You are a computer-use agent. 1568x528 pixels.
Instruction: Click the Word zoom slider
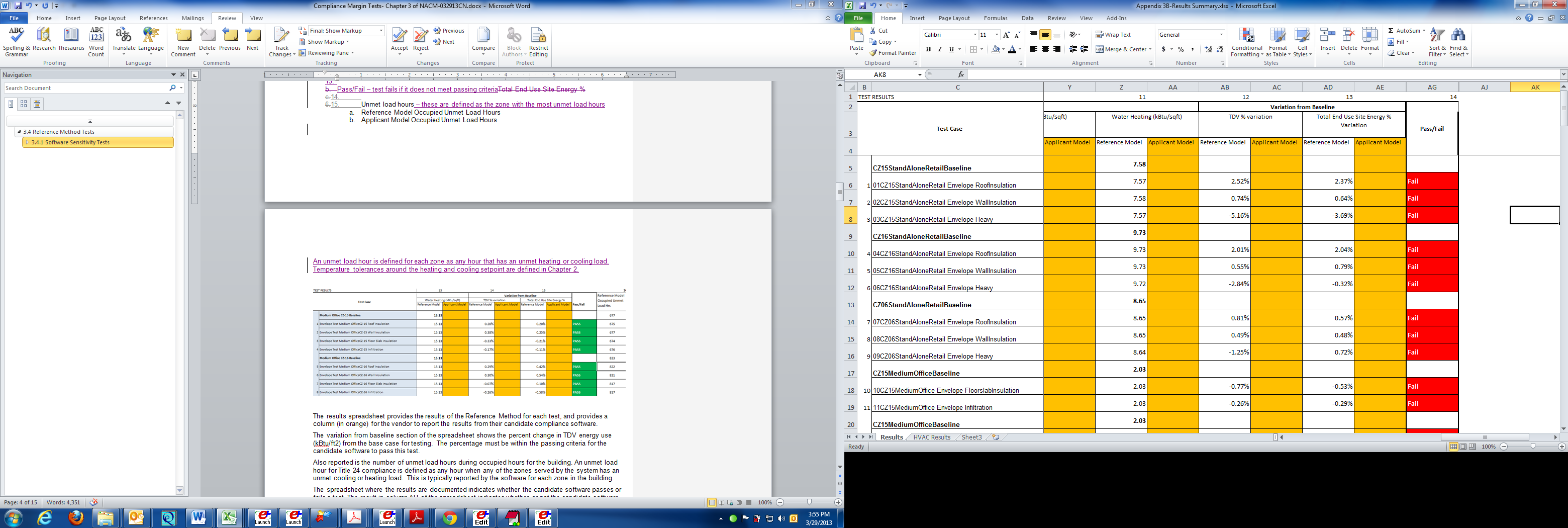809,502
